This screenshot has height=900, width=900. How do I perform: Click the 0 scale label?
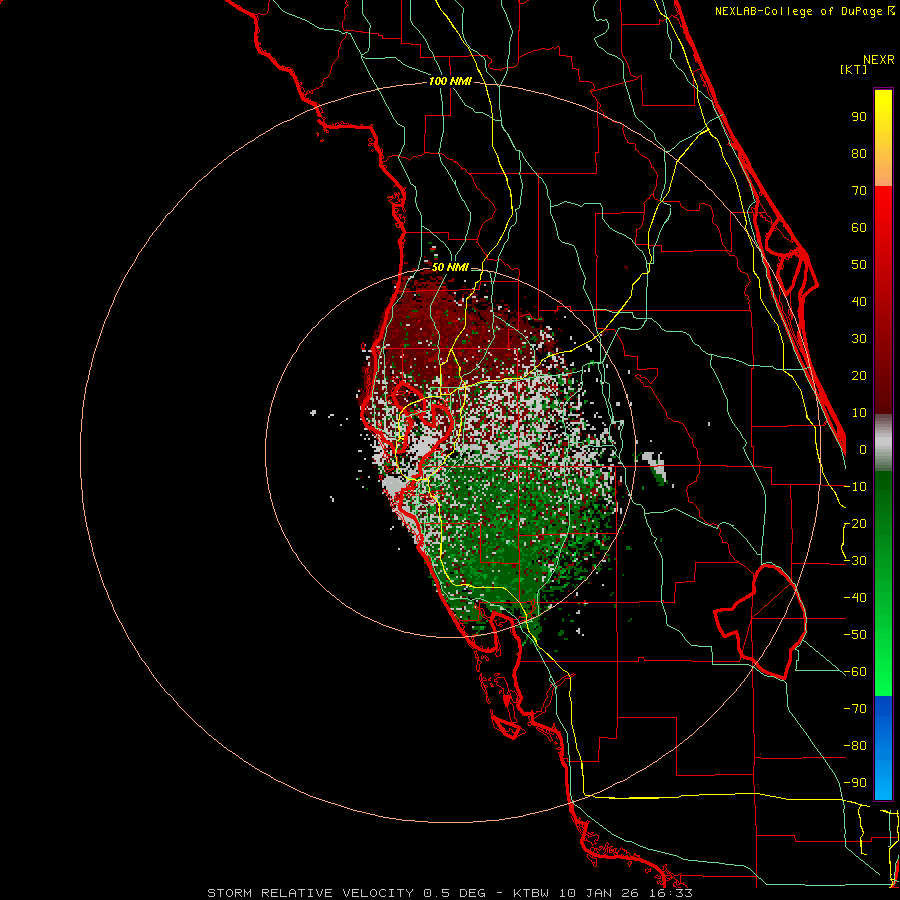pyautogui.click(x=863, y=450)
